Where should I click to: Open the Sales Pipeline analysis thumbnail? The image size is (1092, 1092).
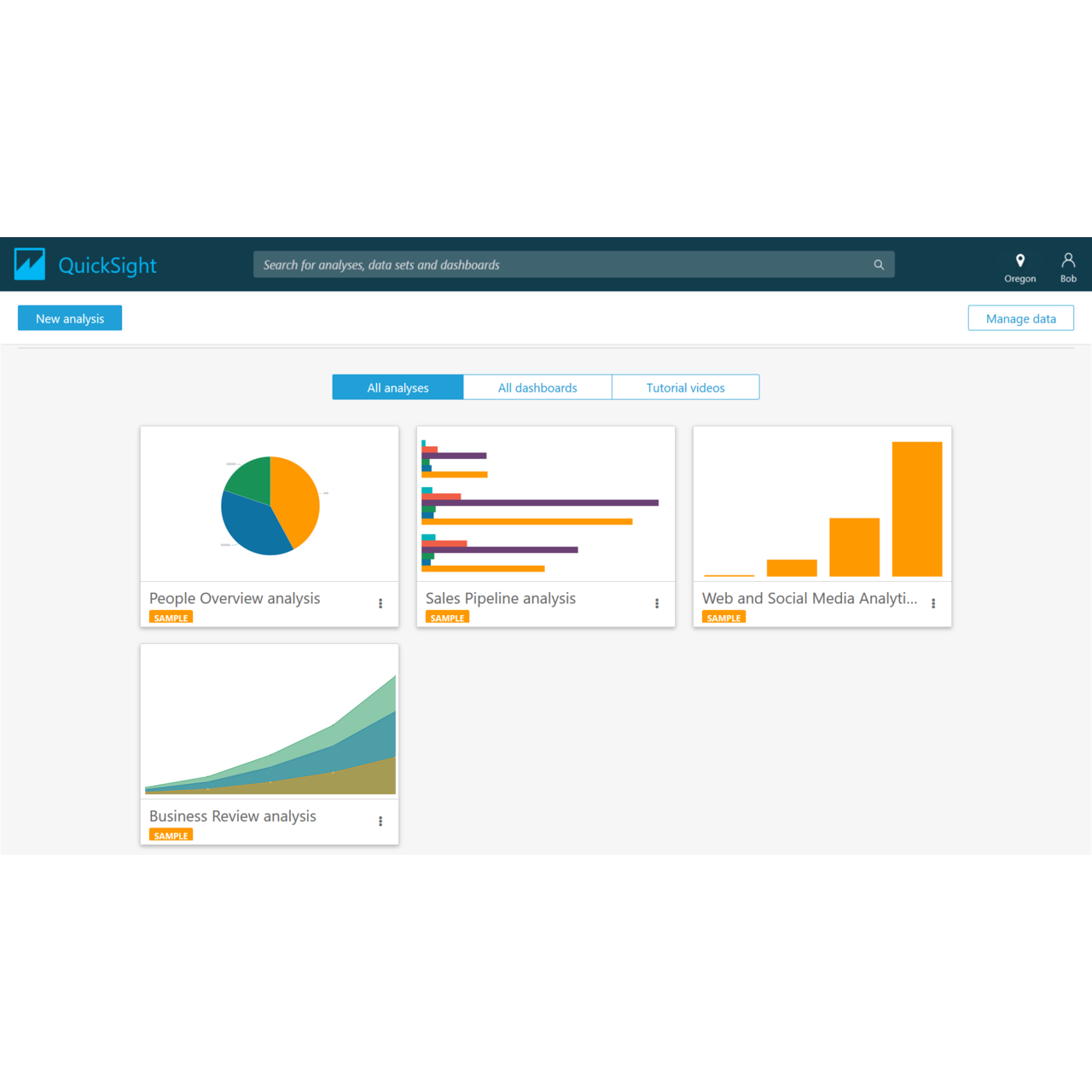tap(545, 503)
